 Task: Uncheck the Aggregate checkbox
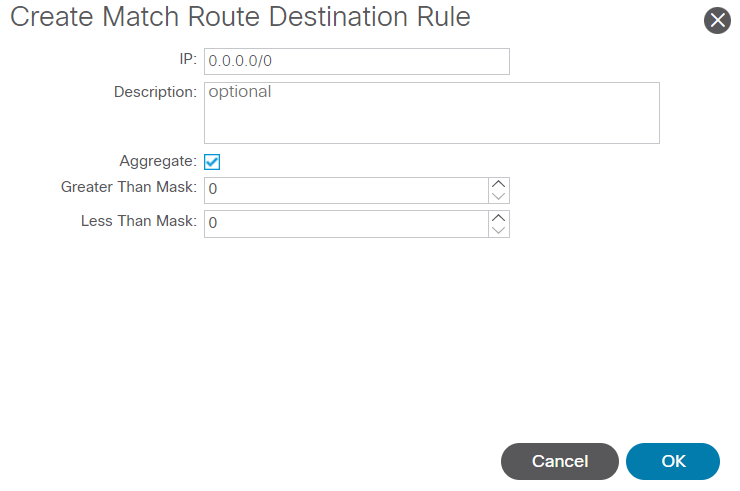coord(212,161)
